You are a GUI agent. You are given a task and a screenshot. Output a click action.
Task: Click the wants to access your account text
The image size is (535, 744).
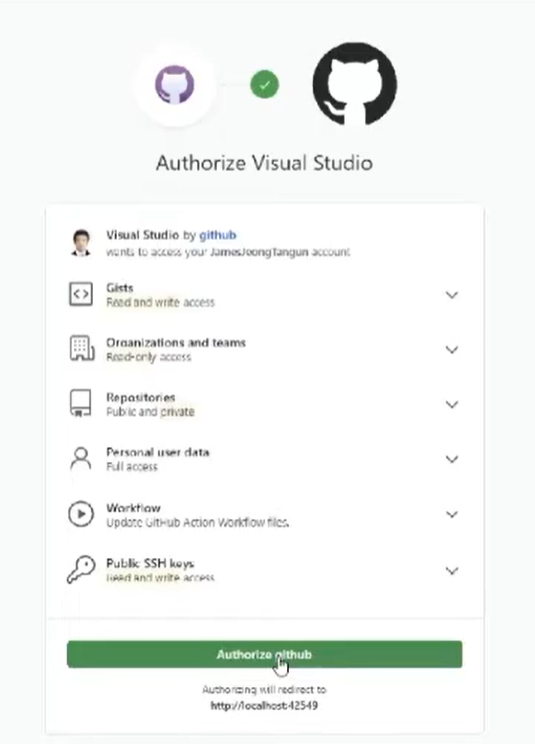pos(228,251)
